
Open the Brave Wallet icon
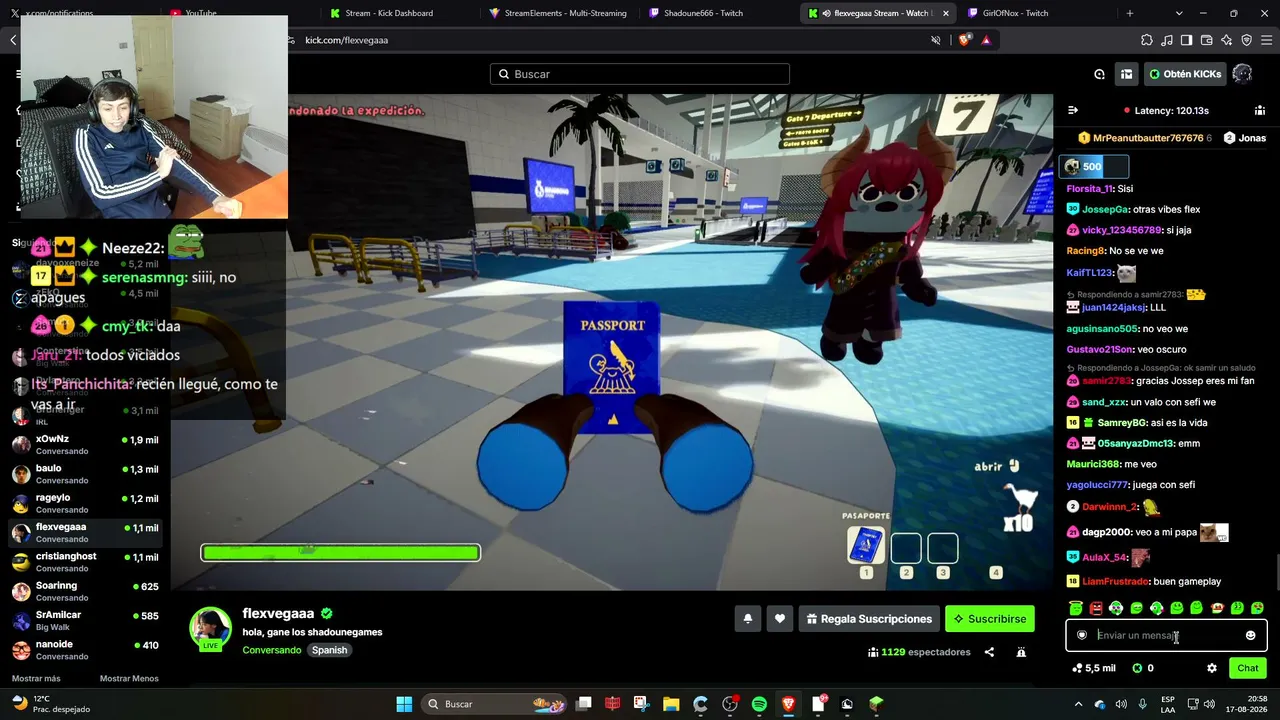tap(1206, 40)
